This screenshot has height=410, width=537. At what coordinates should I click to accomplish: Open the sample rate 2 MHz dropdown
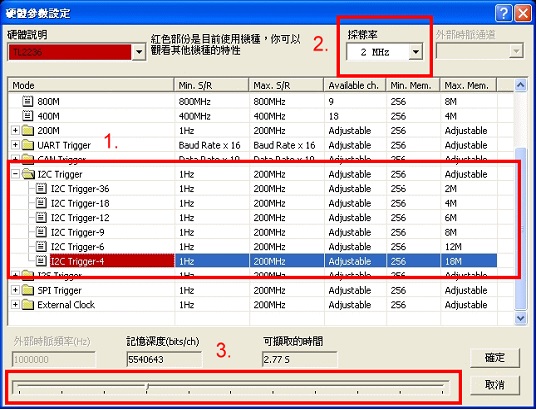pos(415,52)
